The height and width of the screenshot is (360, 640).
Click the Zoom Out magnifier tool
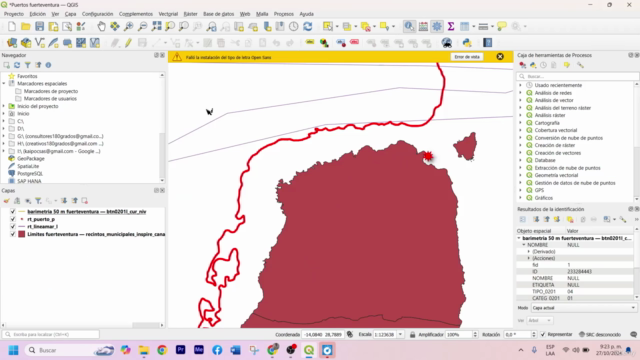(142, 27)
